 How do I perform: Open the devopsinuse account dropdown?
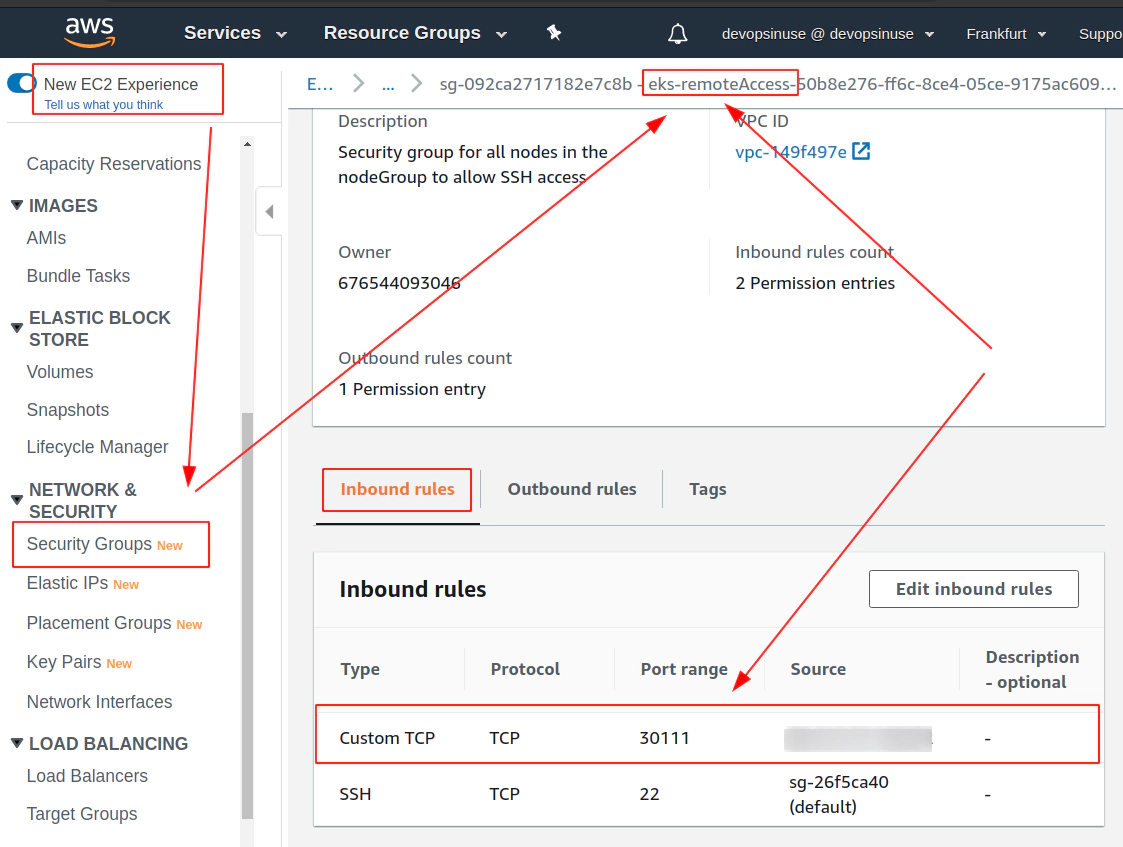(x=828, y=34)
